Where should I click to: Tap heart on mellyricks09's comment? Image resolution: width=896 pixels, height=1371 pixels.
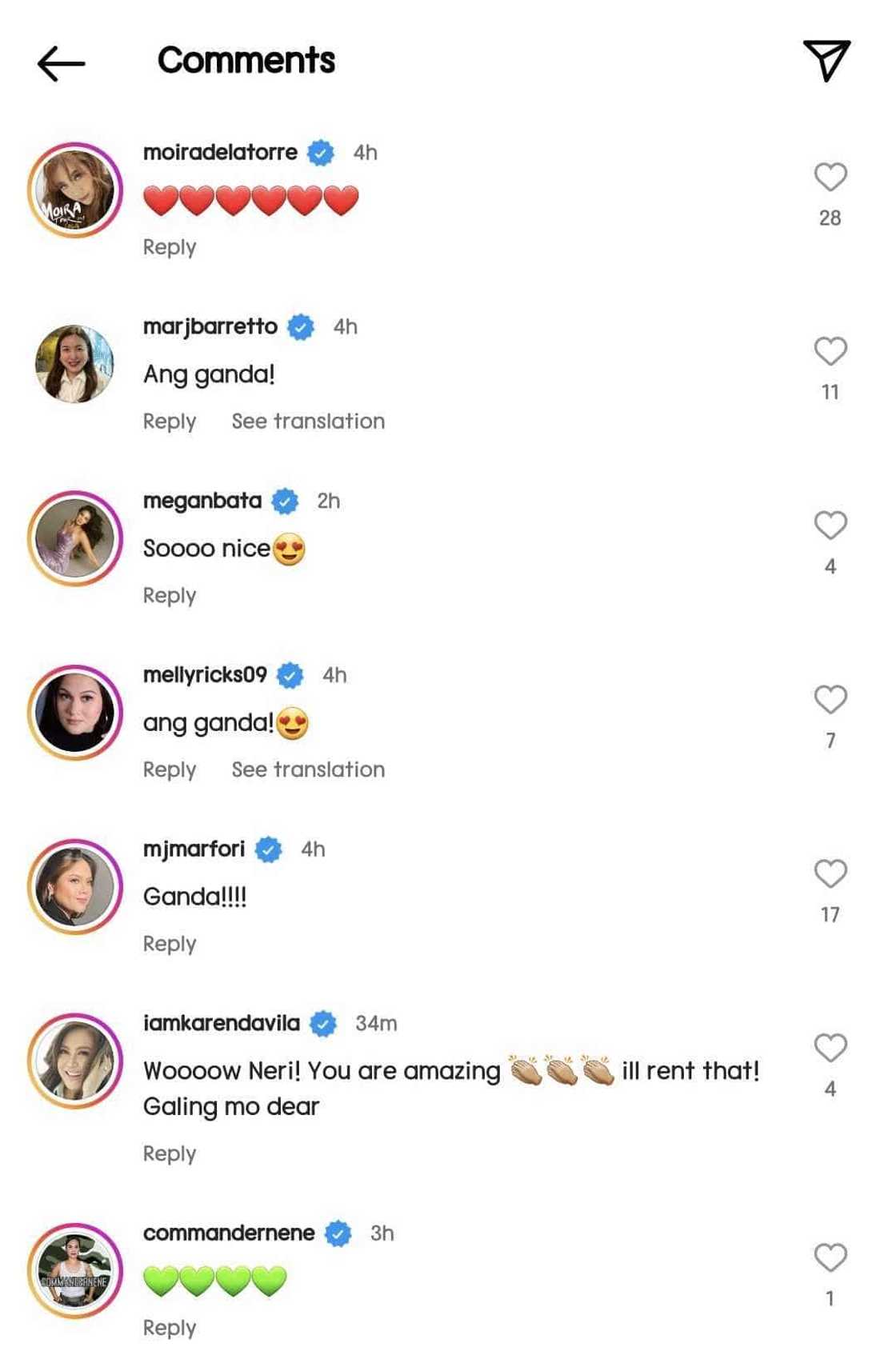830,700
